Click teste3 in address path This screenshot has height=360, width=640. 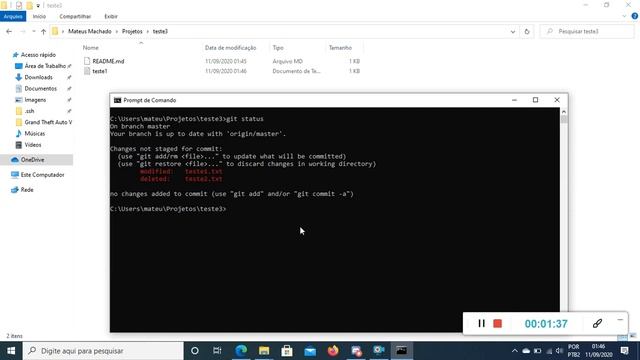160,31
